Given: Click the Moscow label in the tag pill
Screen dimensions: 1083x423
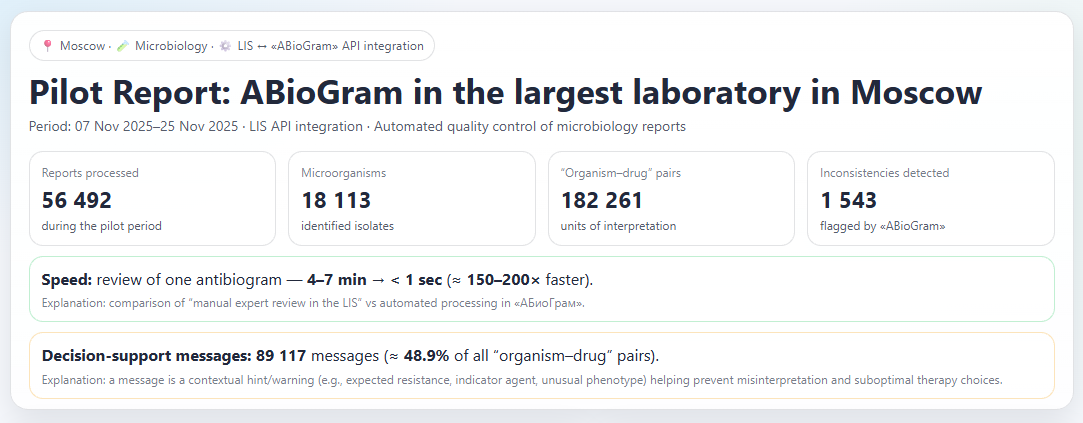Looking at the screenshot, I should (82, 46).
